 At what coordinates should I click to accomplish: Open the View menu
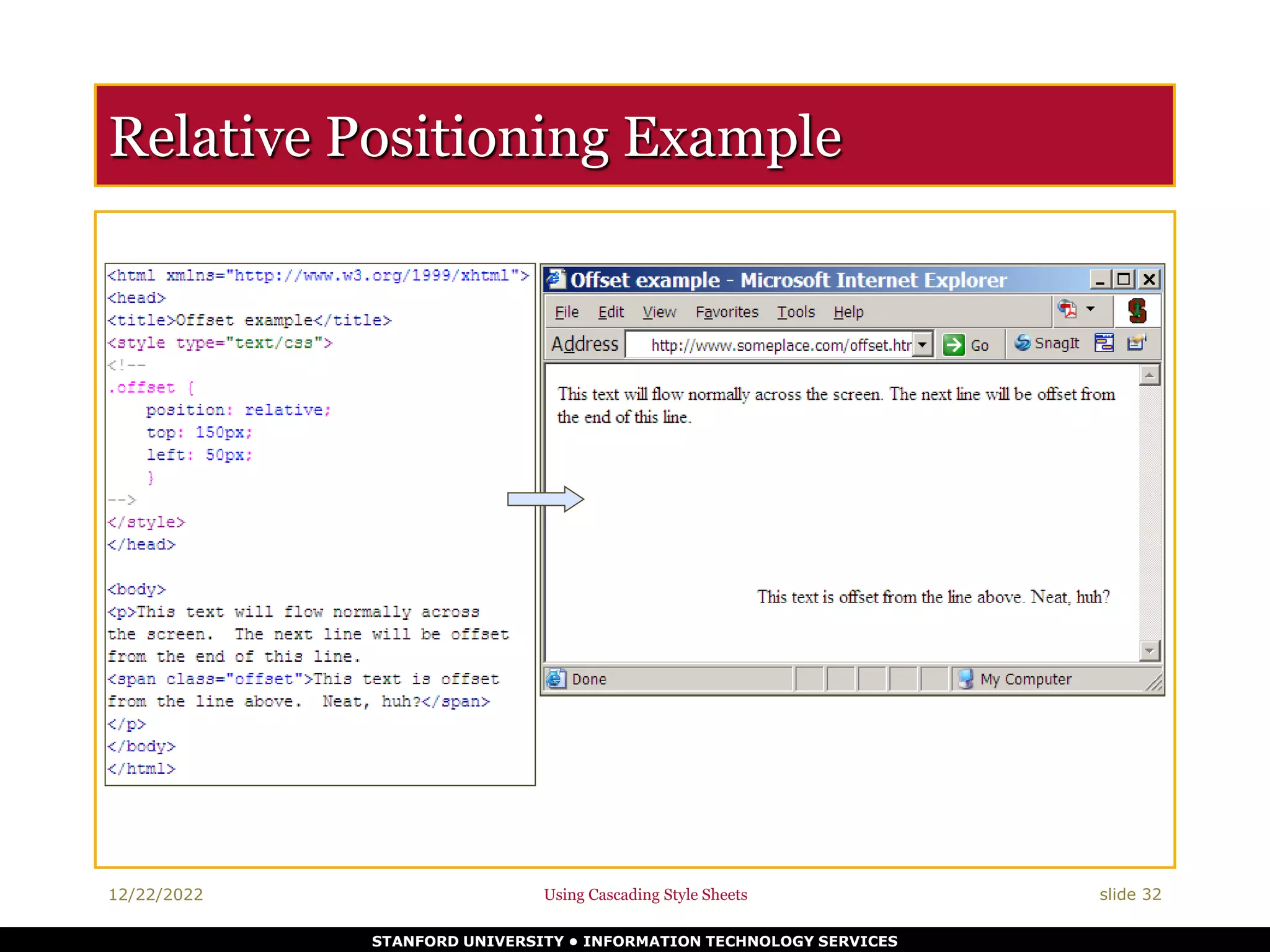[659, 312]
